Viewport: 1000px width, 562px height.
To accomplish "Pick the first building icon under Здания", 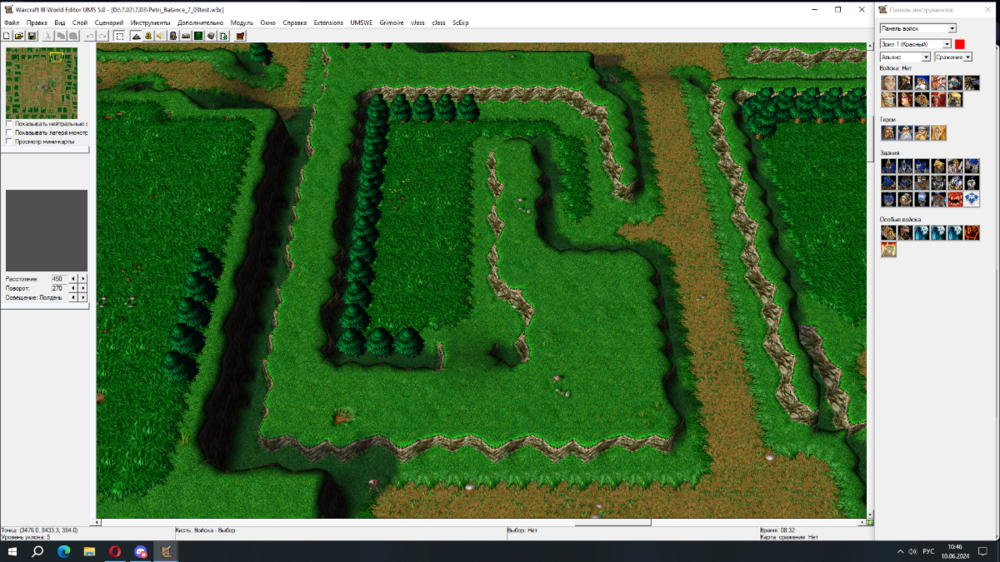I will click(x=889, y=166).
